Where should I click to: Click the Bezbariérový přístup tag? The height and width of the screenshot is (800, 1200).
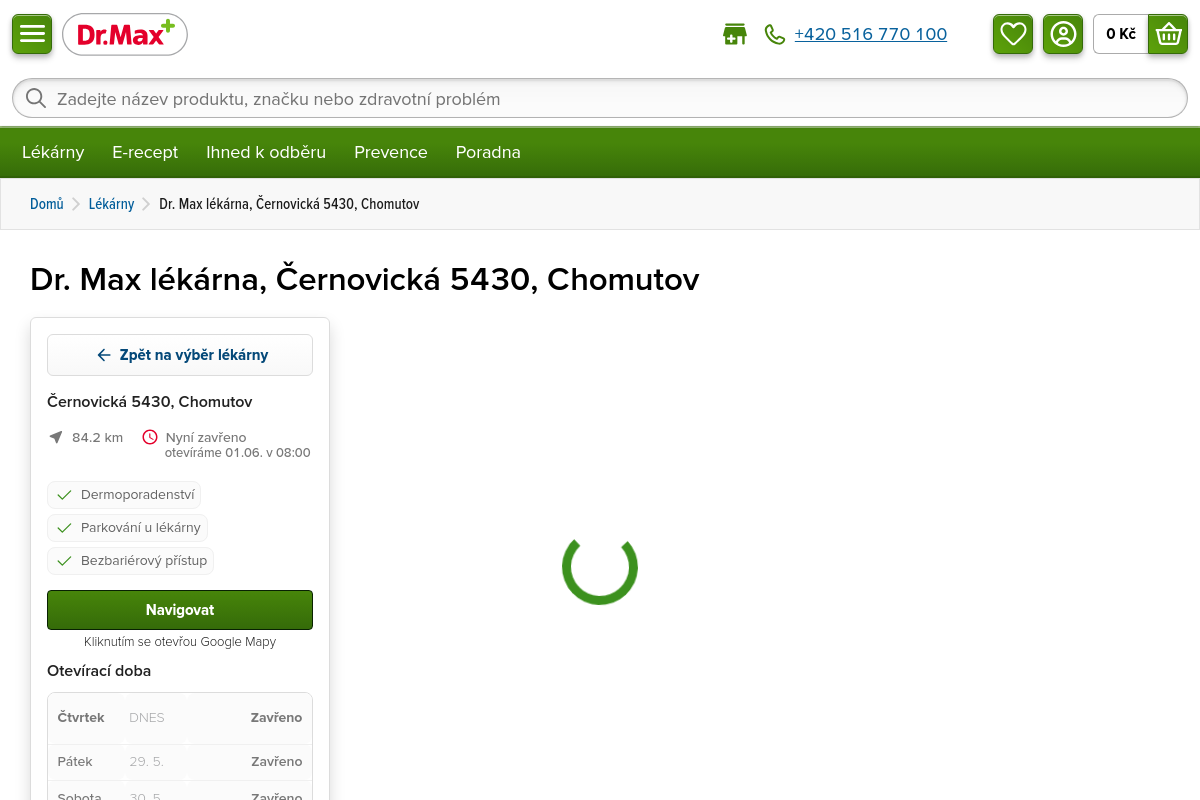(130, 561)
